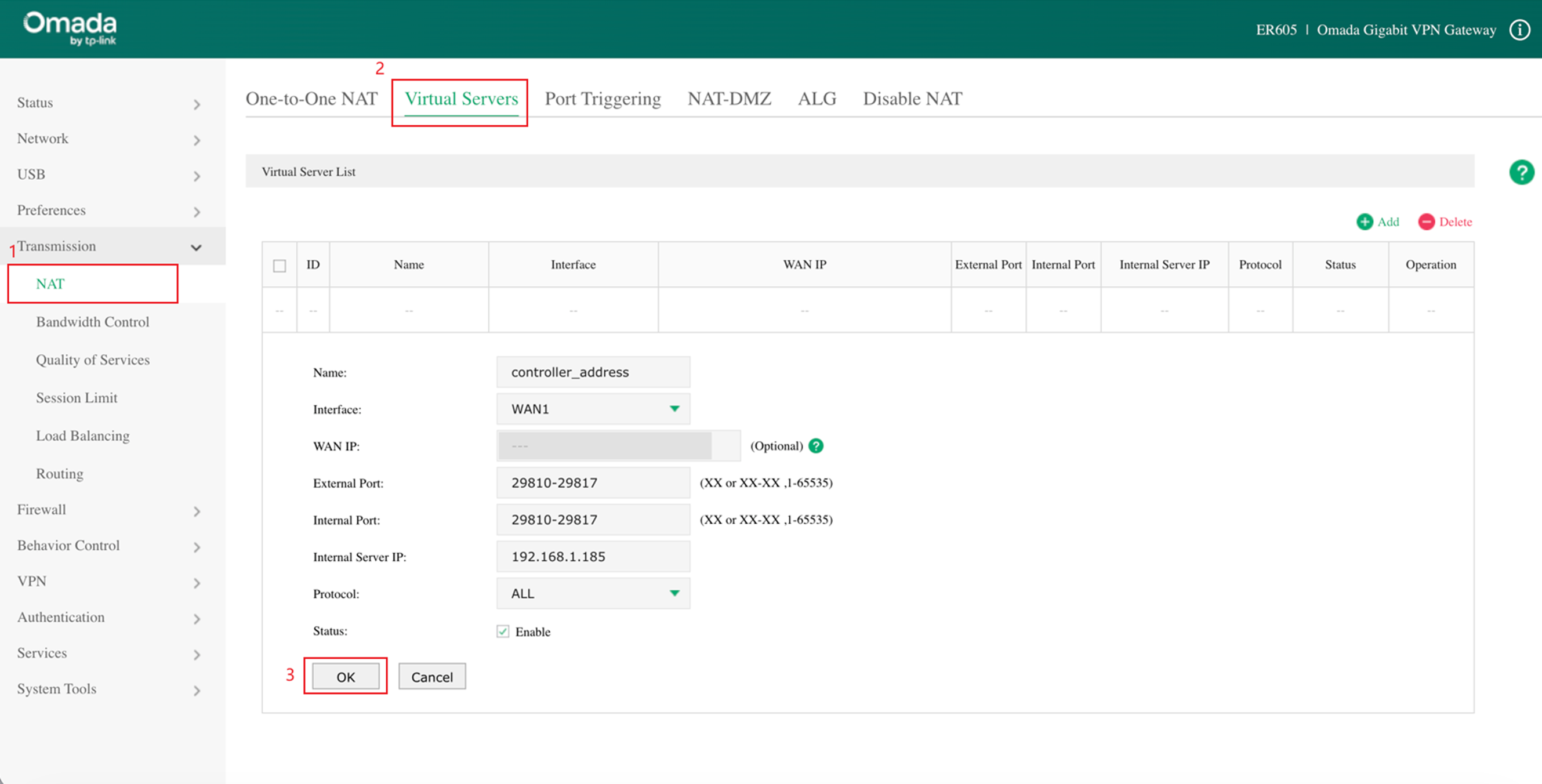Toggle the select-all checkbox in table header
Image resolution: width=1542 pixels, height=784 pixels.
[280, 265]
